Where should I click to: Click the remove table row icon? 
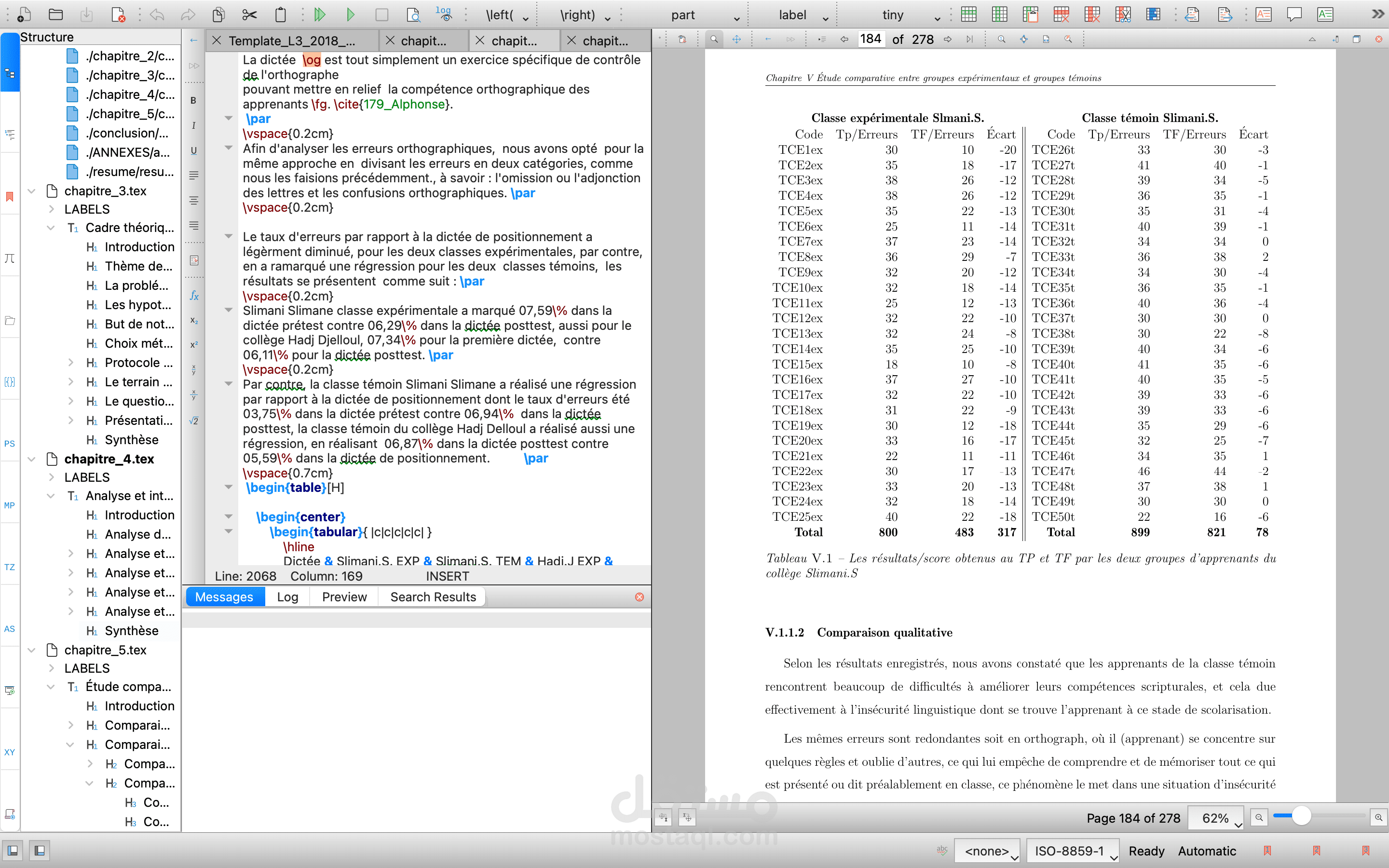point(1061,14)
